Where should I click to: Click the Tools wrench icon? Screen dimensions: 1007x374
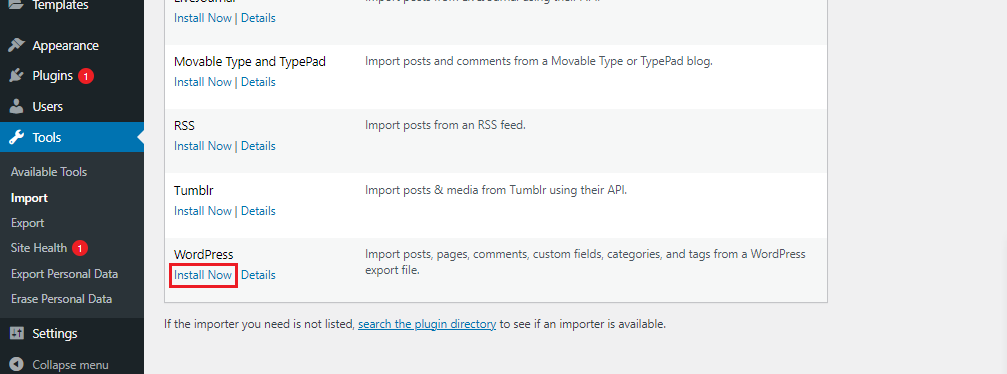tap(17, 138)
